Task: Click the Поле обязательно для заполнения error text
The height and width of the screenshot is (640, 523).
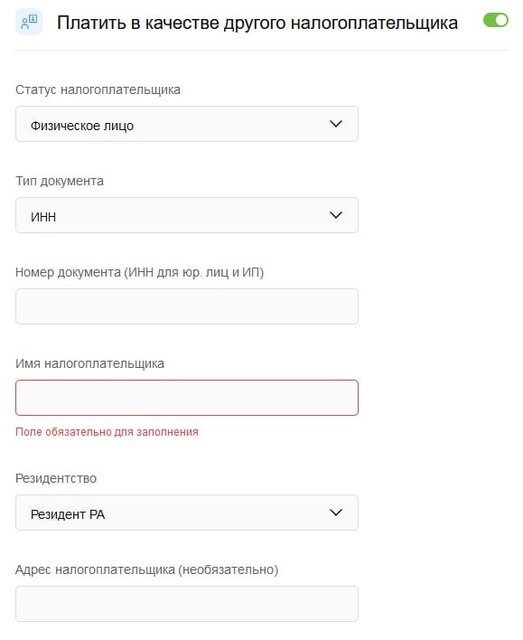Action: coord(107,432)
